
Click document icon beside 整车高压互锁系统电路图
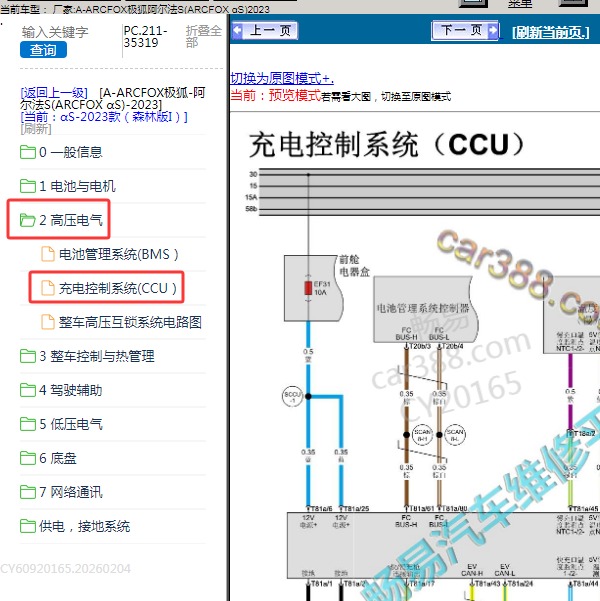[x=48, y=322]
